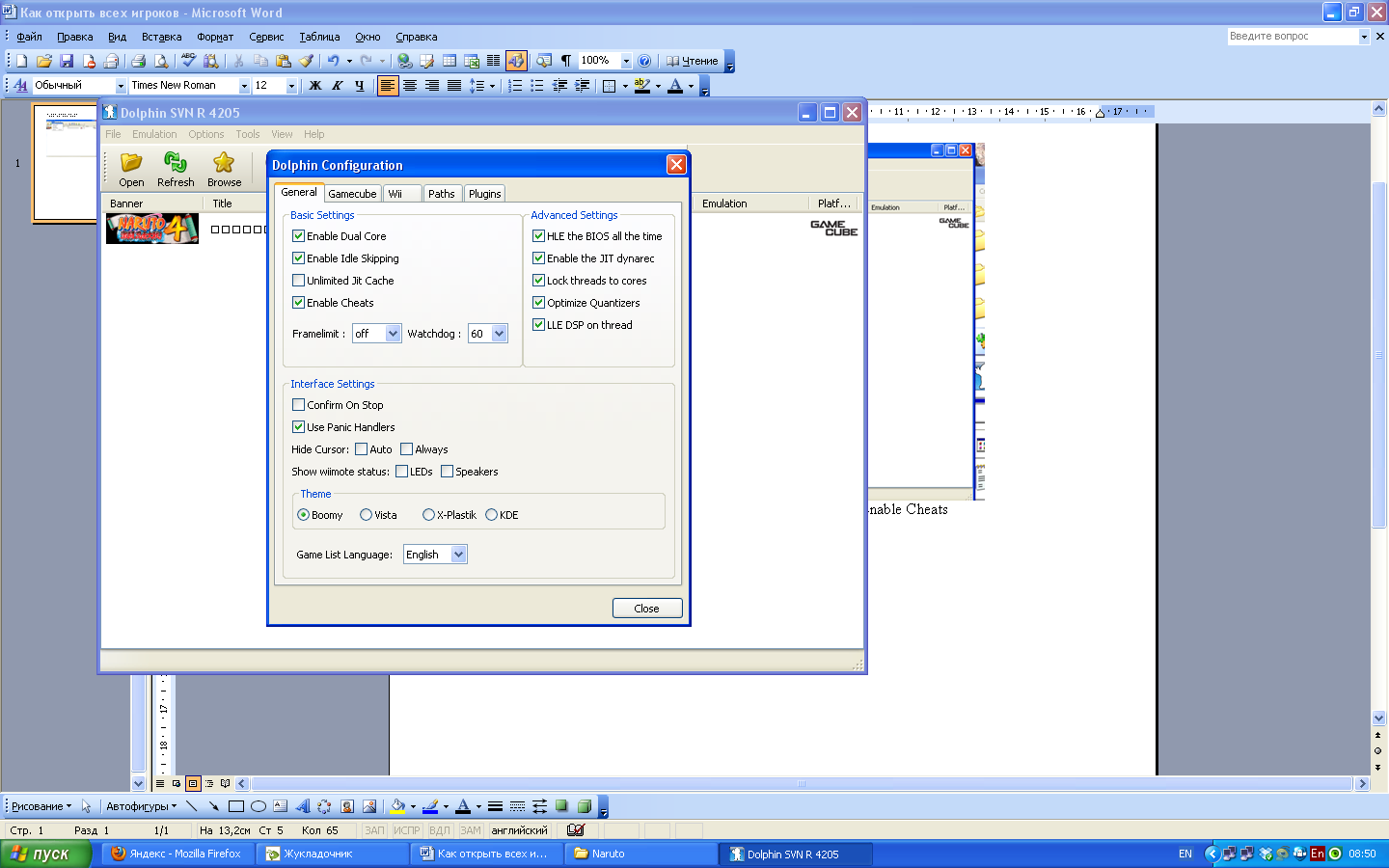Select the Rectangle shape in Drawing toolbar

(236, 806)
